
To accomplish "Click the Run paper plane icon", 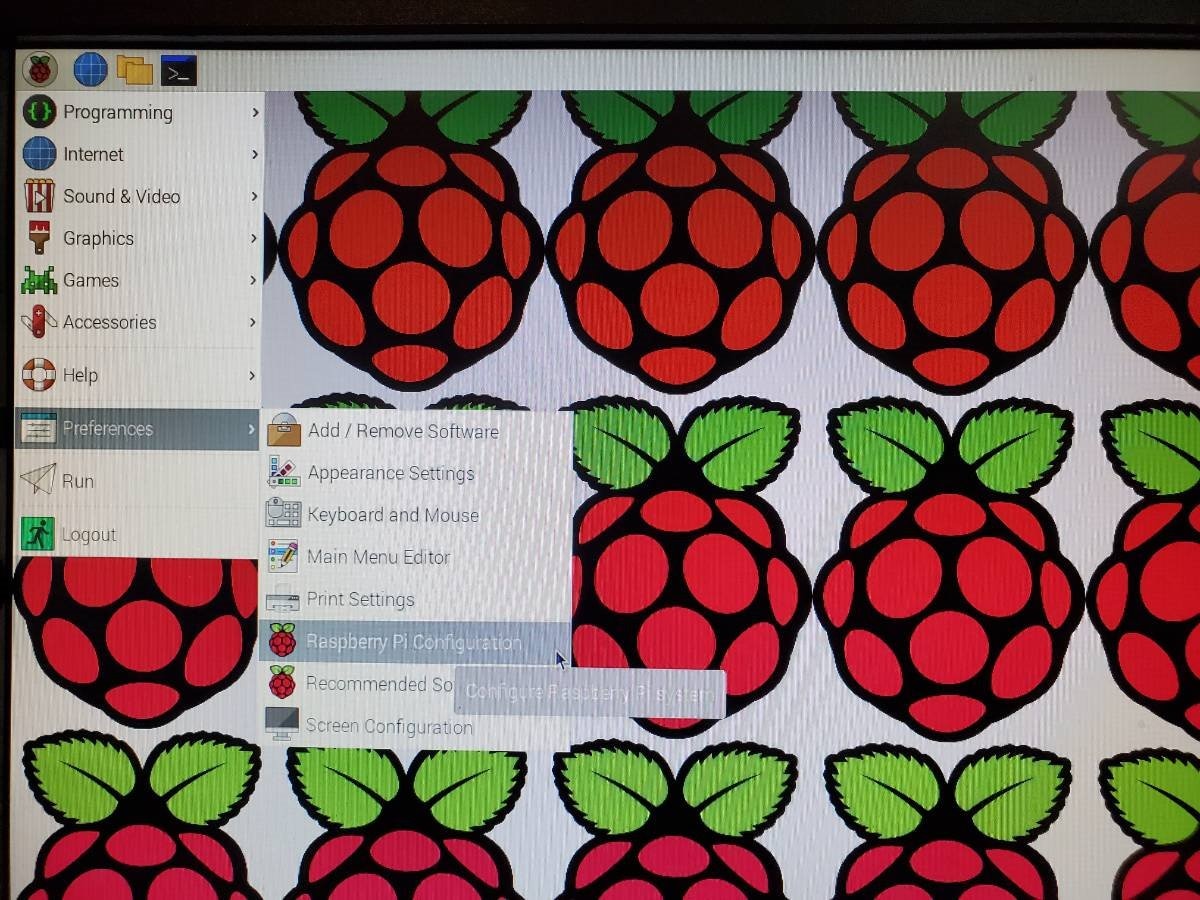I will pos(38,480).
